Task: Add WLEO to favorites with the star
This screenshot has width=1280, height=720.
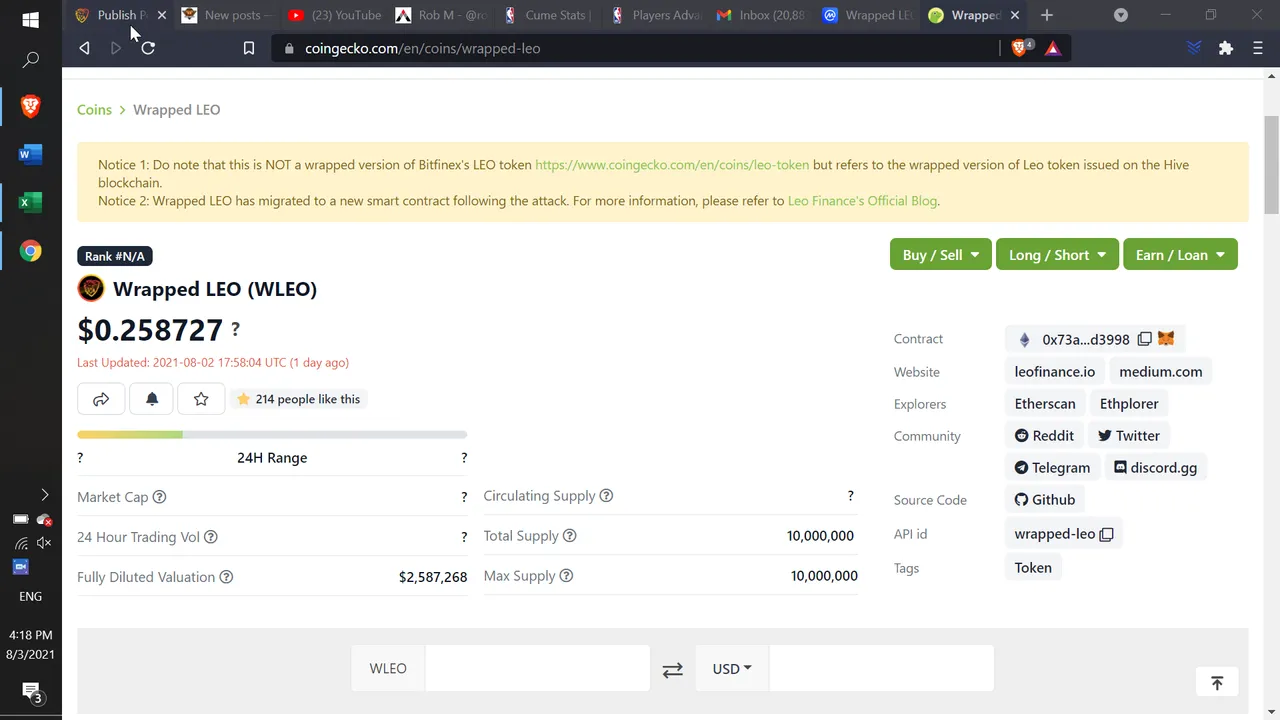Action: (201, 399)
